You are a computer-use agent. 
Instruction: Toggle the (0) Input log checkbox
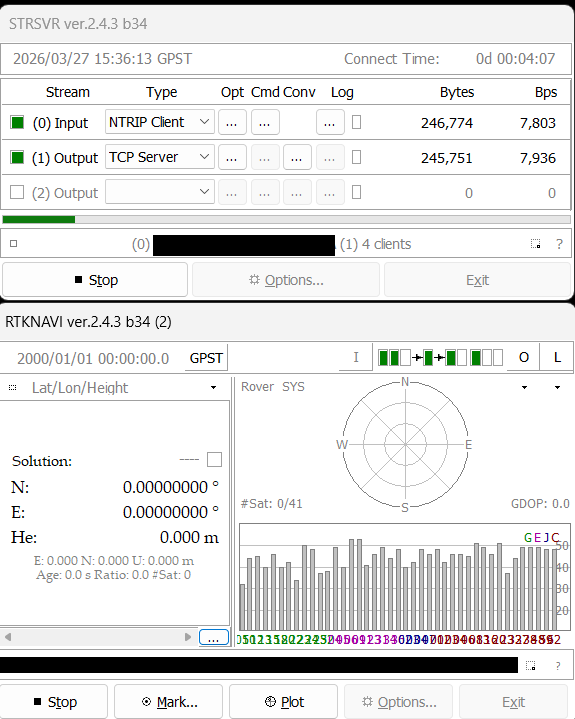pyautogui.click(x=356, y=122)
